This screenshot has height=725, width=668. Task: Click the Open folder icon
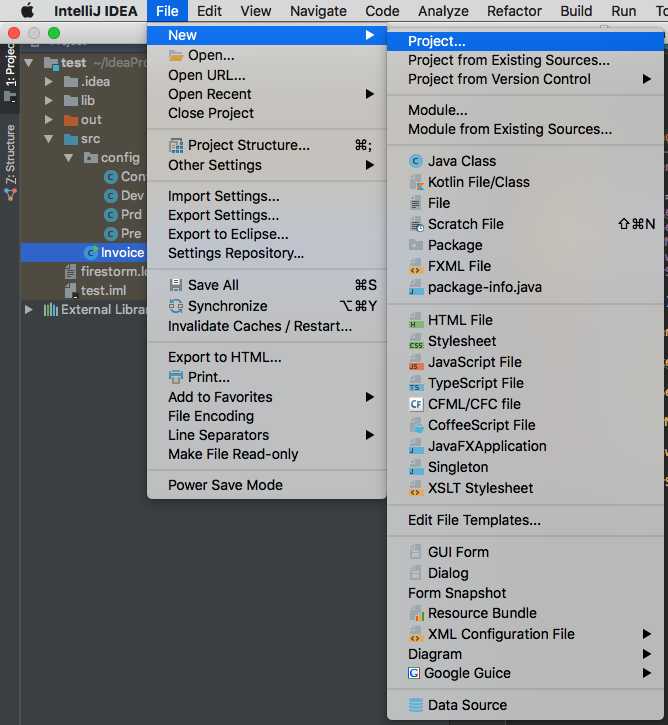(x=176, y=55)
